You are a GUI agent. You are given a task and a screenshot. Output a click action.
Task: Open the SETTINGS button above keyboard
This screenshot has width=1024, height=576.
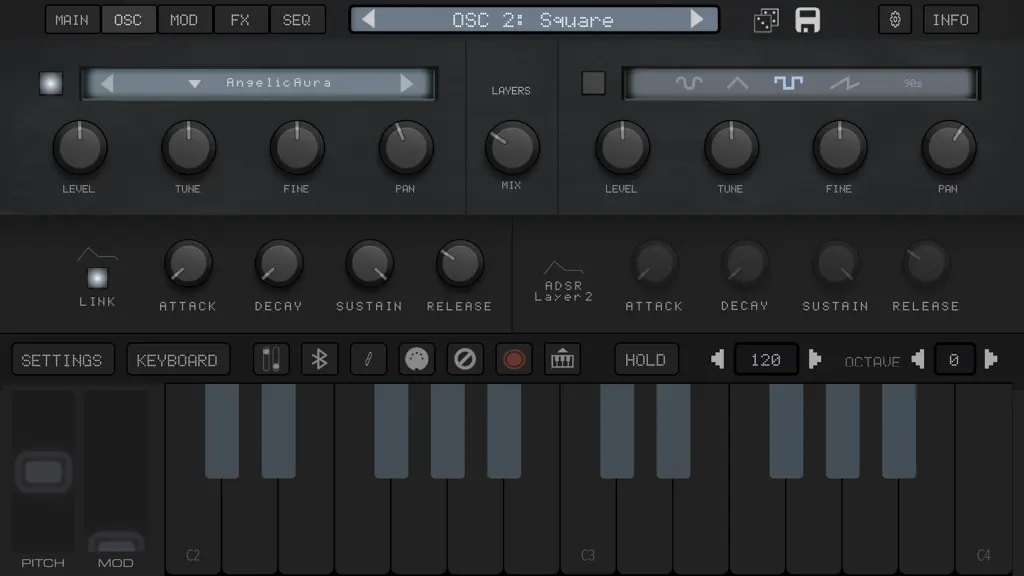[63, 360]
